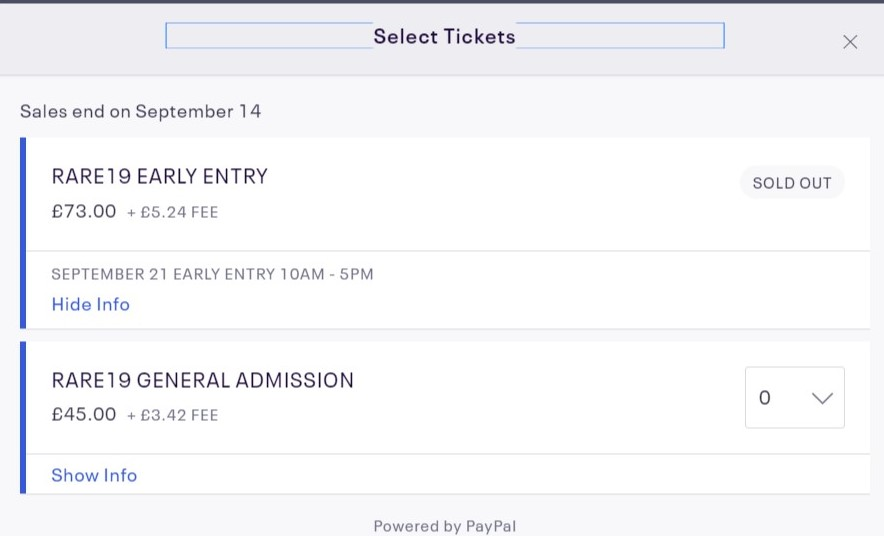Screen dimensions: 884x536
Task: Collapse details via Hide Info link
Action: pos(91,304)
